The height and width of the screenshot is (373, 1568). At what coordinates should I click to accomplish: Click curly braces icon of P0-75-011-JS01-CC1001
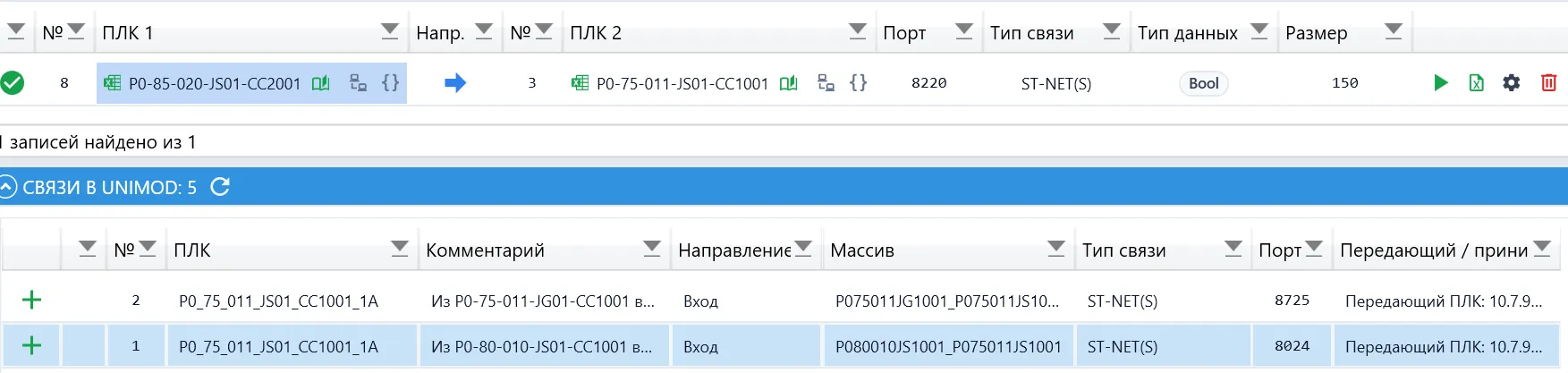coord(859,83)
